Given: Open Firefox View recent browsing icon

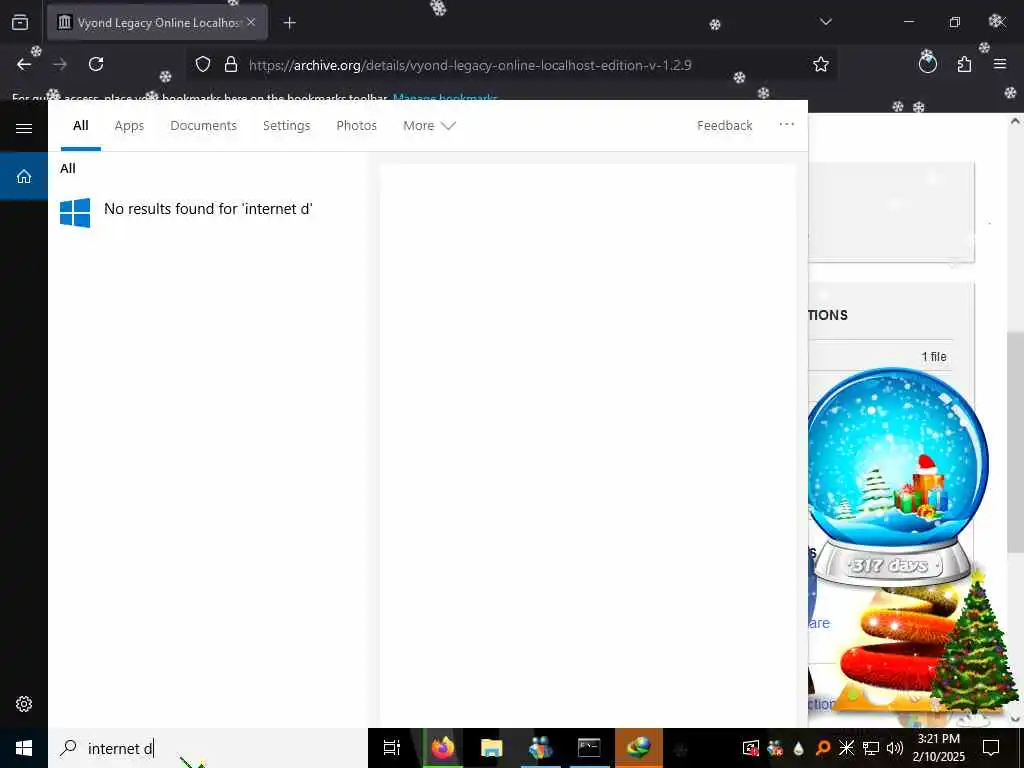Looking at the screenshot, I should click(x=20, y=23).
